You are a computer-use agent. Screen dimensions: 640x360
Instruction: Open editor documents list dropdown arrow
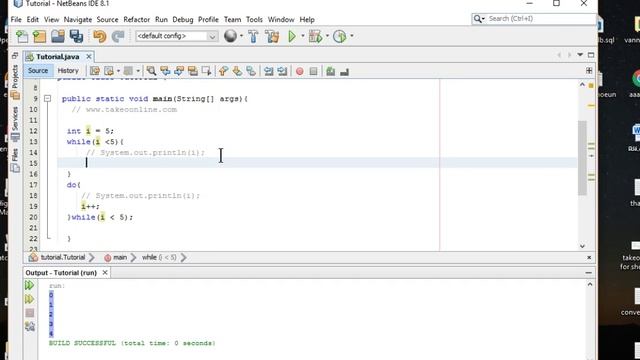[x=580, y=55]
